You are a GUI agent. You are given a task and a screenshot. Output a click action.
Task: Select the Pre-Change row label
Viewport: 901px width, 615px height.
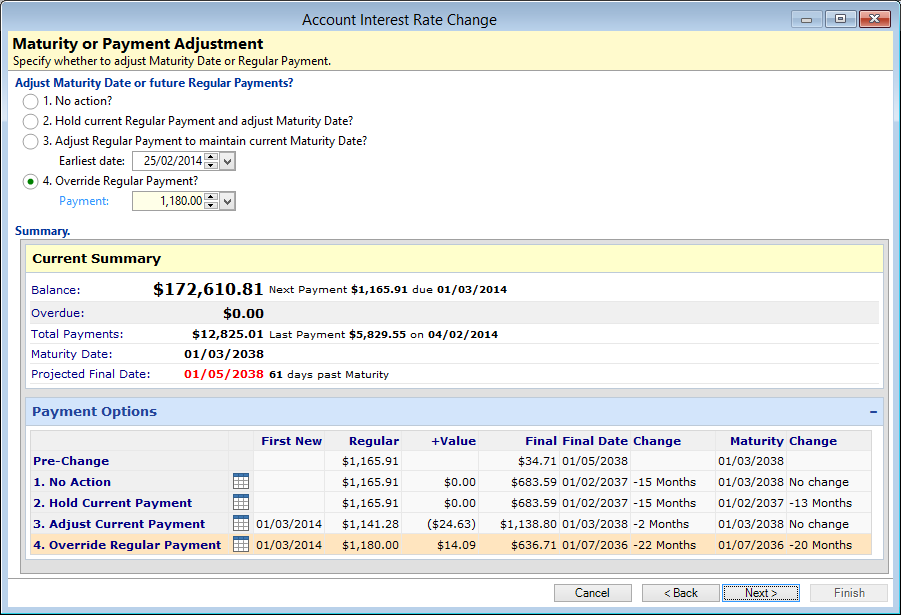71,461
